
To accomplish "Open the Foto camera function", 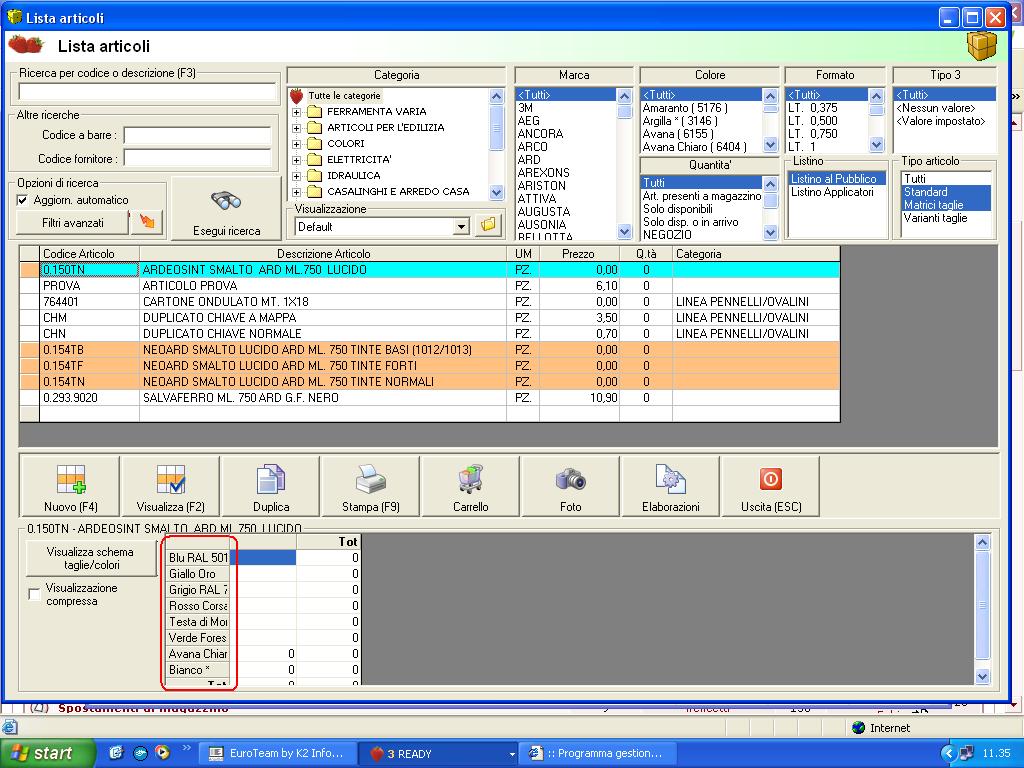I will tap(571, 487).
